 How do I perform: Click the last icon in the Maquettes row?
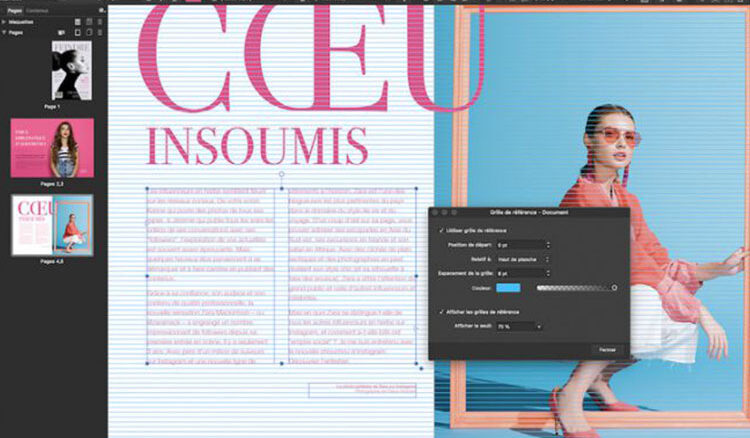[x=101, y=20]
